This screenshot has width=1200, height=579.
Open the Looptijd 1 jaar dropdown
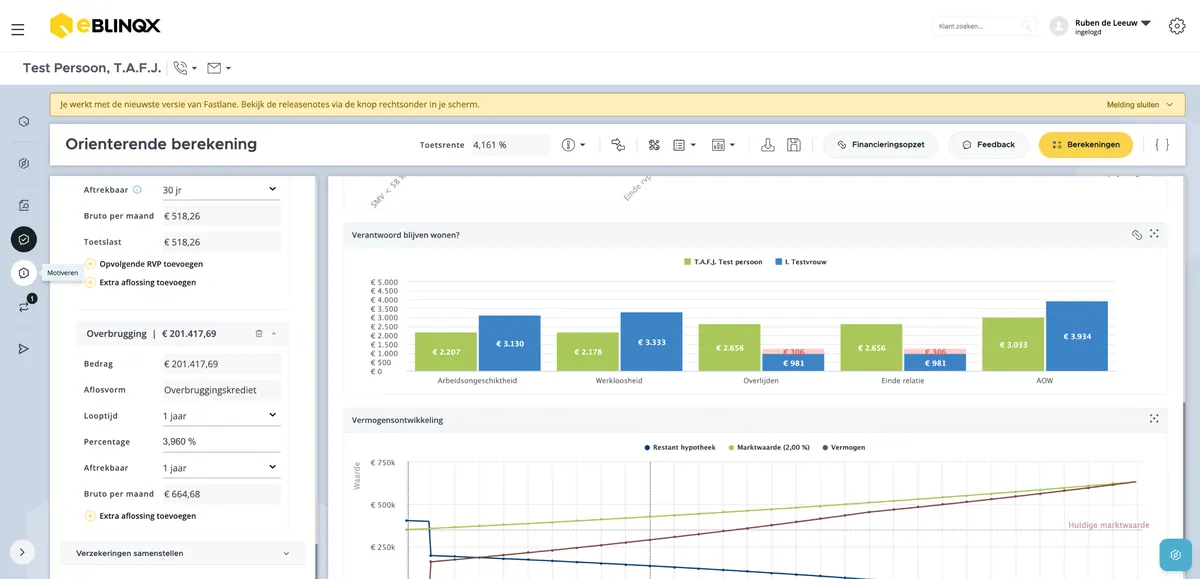pyautogui.click(x=220, y=415)
